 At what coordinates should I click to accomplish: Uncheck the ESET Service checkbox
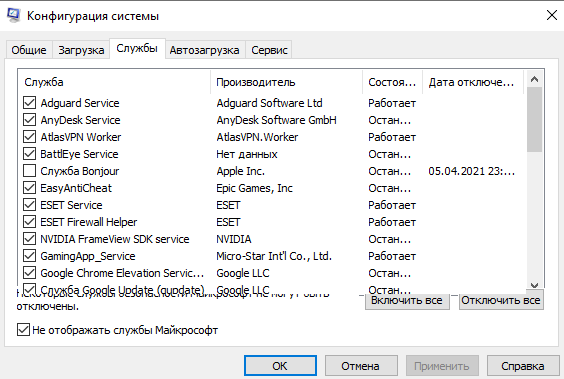29,205
